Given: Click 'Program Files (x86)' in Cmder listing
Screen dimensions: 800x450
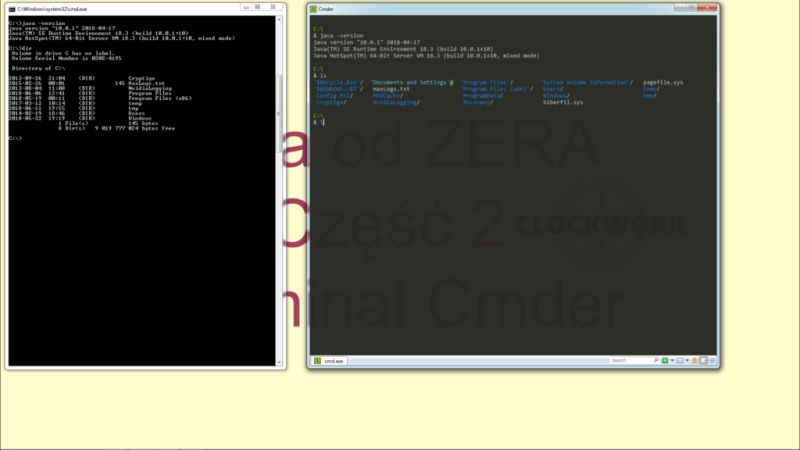Looking at the screenshot, I should [497, 89].
